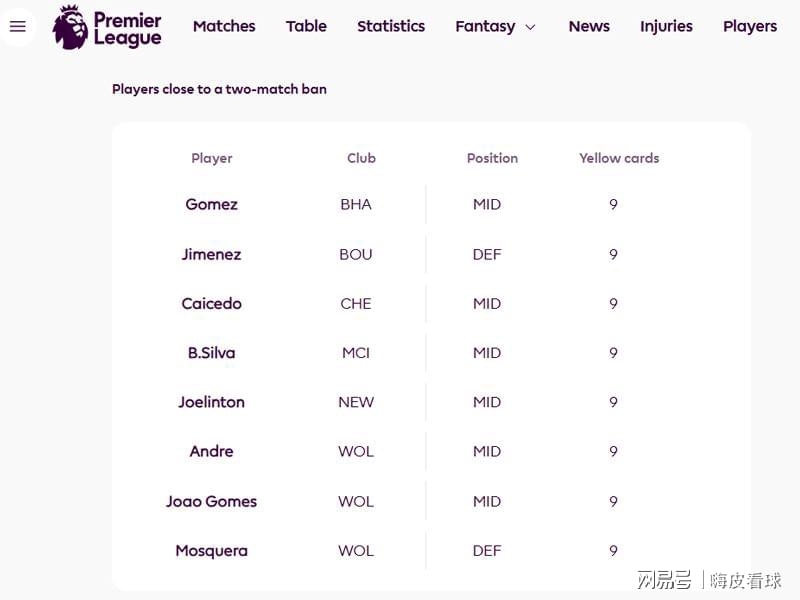The height and width of the screenshot is (600, 800).
Task: Click the Player column header
Action: (x=212, y=158)
